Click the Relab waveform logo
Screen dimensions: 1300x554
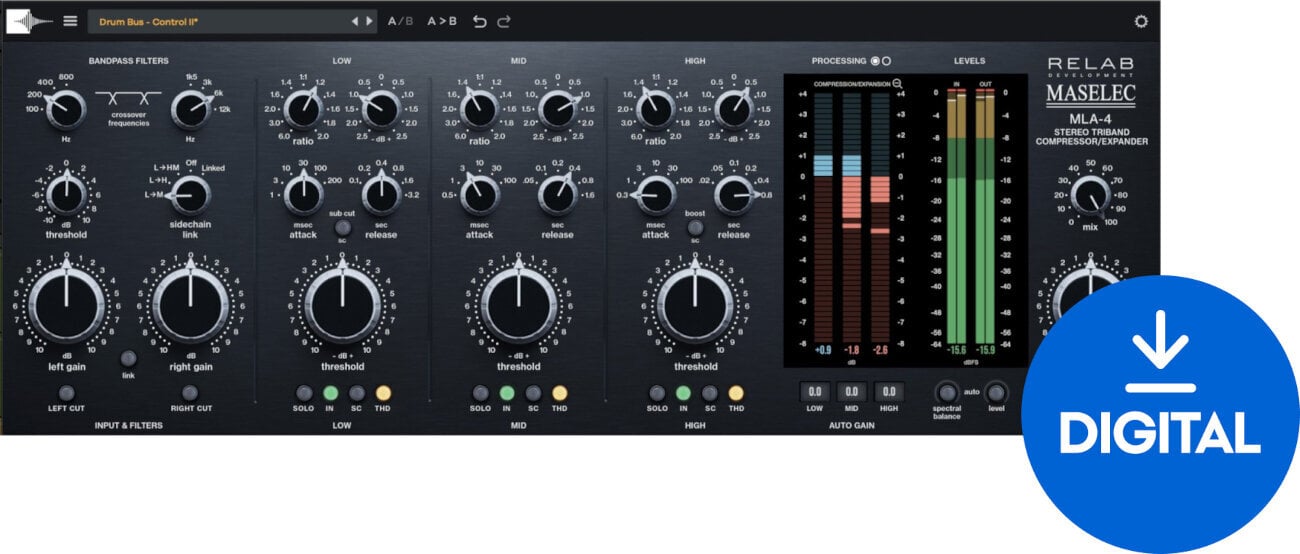pyautogui.click(x=30, y=21)
